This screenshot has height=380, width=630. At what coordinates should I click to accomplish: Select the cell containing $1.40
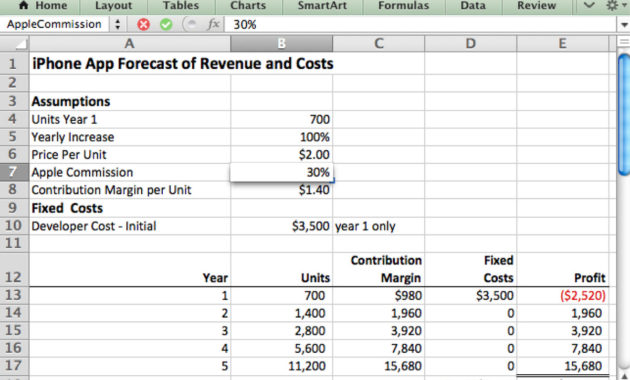(282, 190)
